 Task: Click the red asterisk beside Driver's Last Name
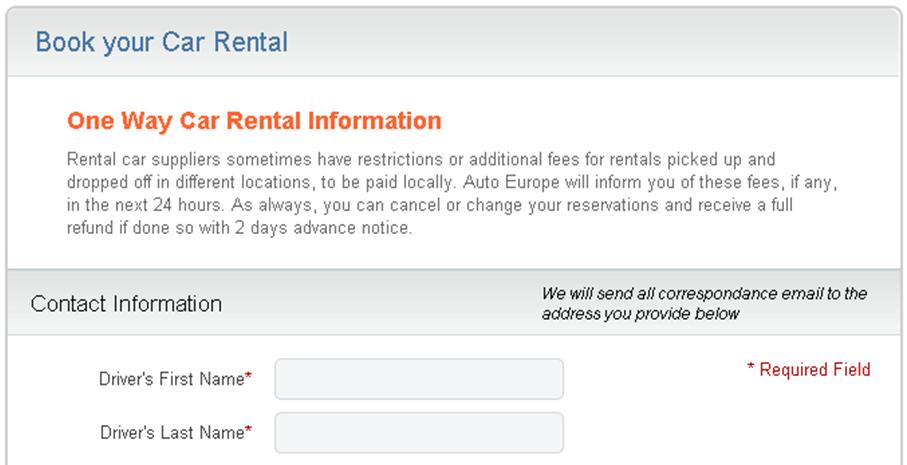(248, 432)
